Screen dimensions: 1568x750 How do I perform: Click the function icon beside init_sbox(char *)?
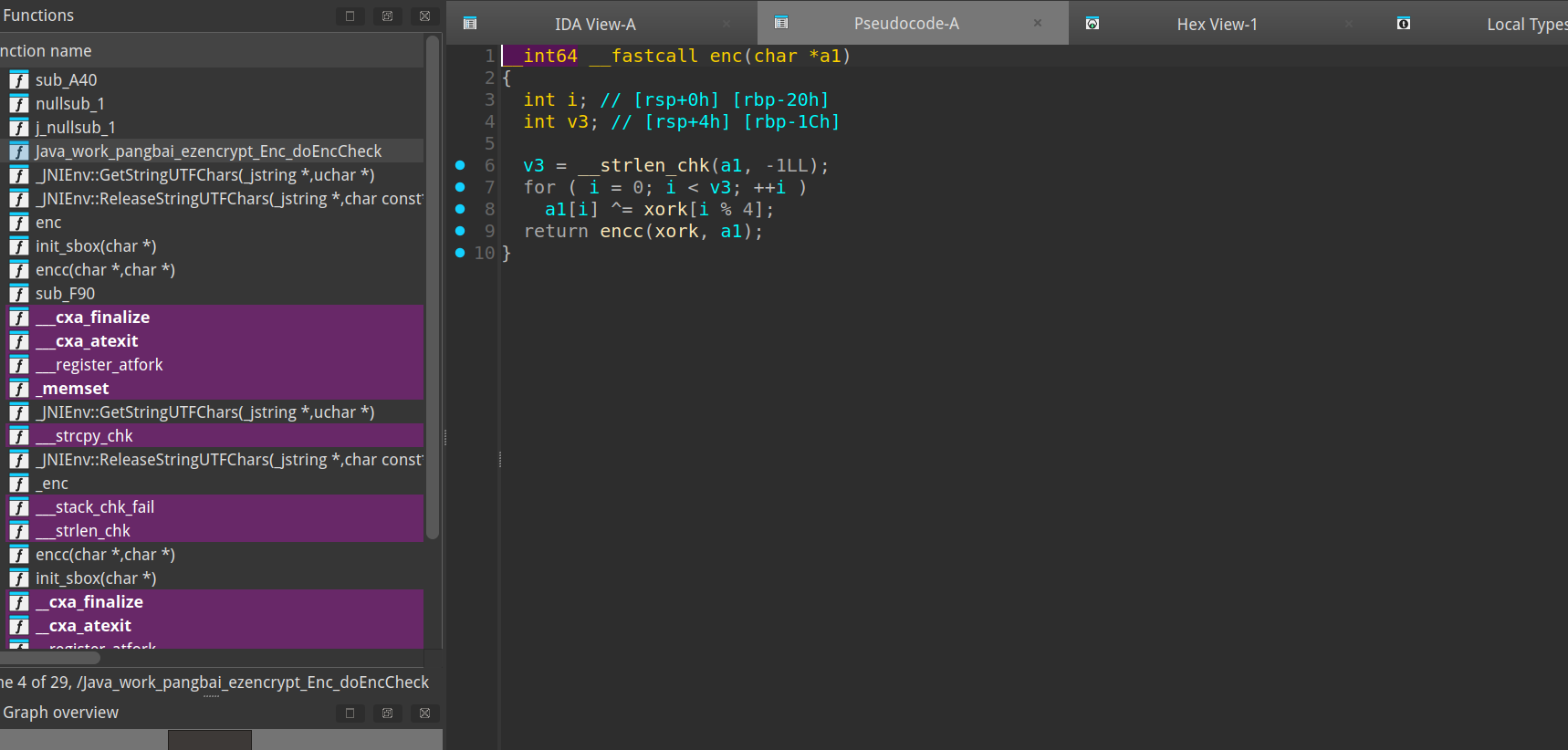[19, 246]
